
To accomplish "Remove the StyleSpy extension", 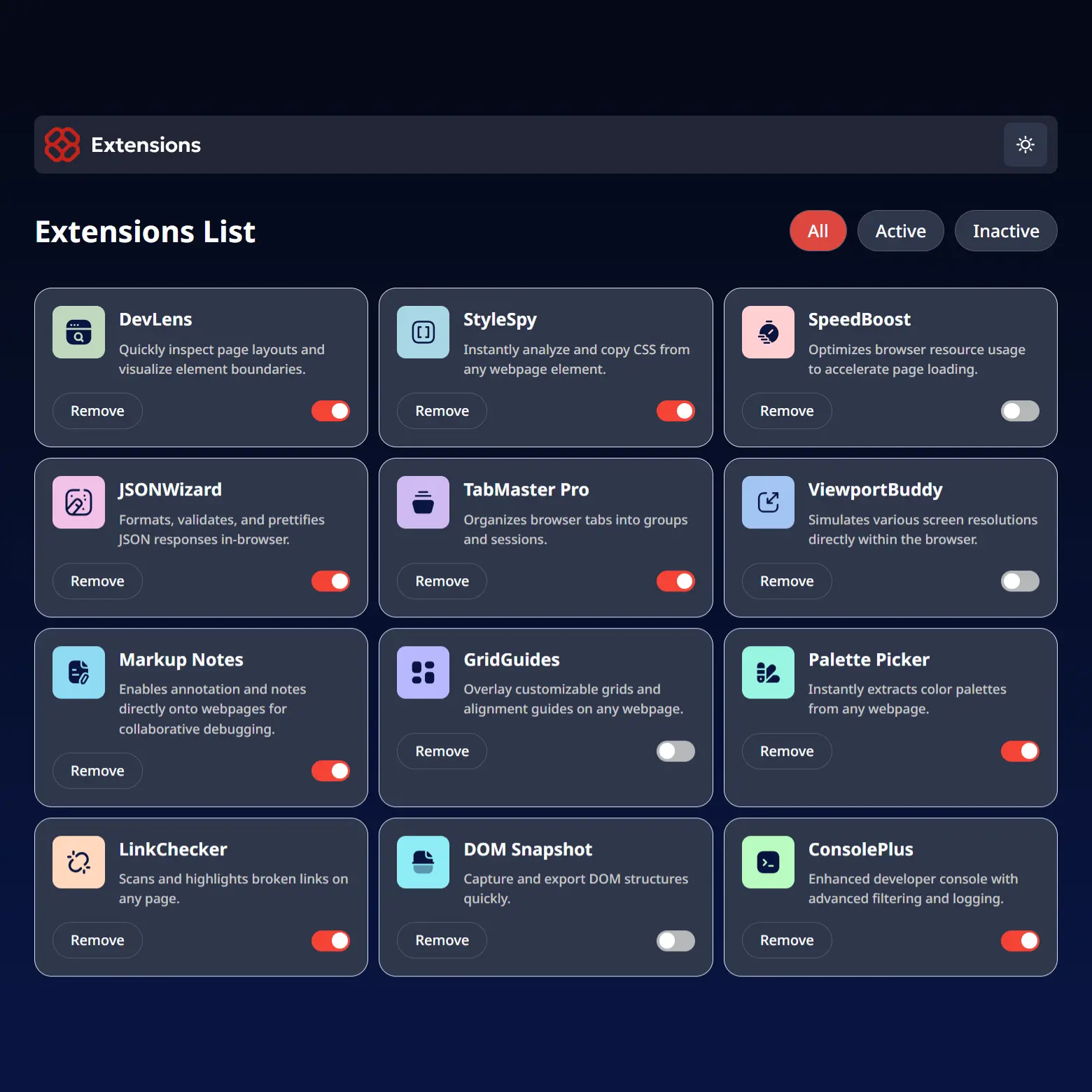I will click(441, 411).
